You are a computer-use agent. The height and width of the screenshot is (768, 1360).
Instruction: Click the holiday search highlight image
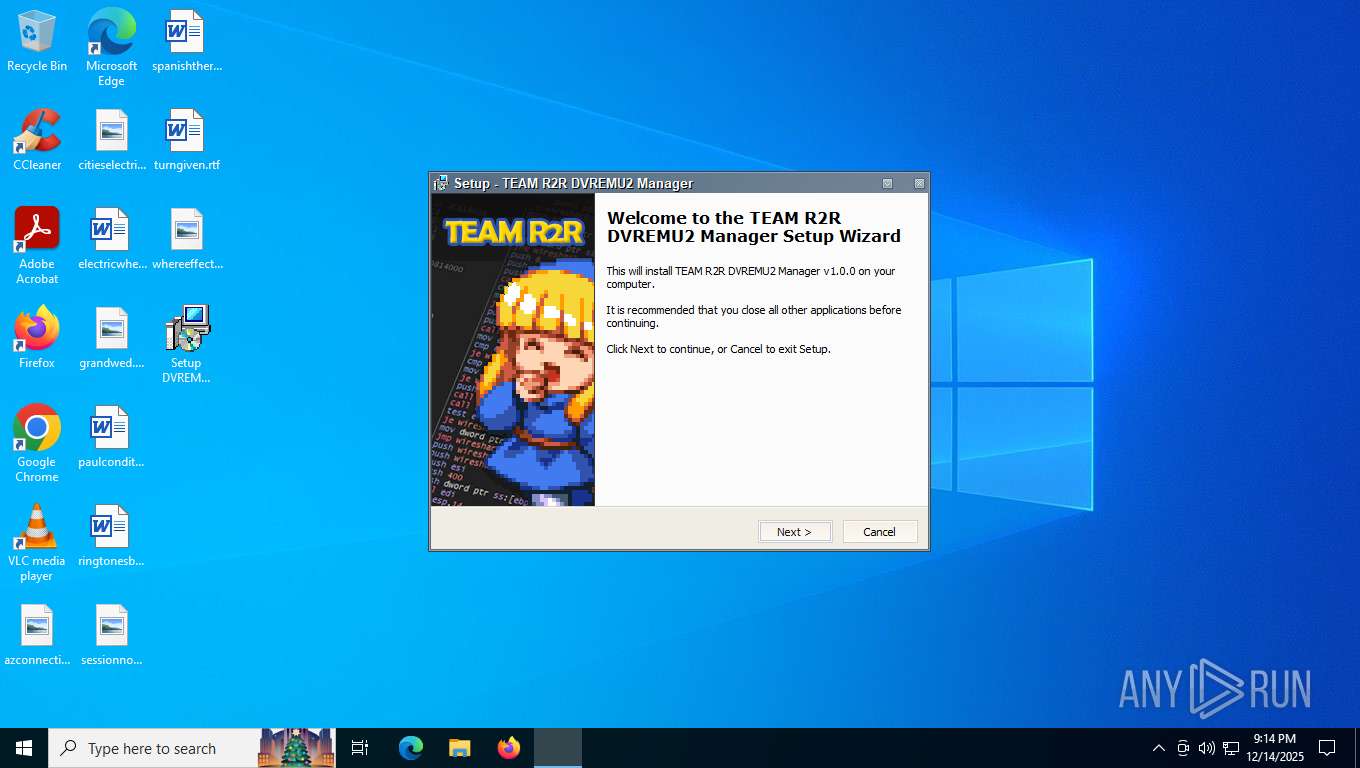pos(296,748)
